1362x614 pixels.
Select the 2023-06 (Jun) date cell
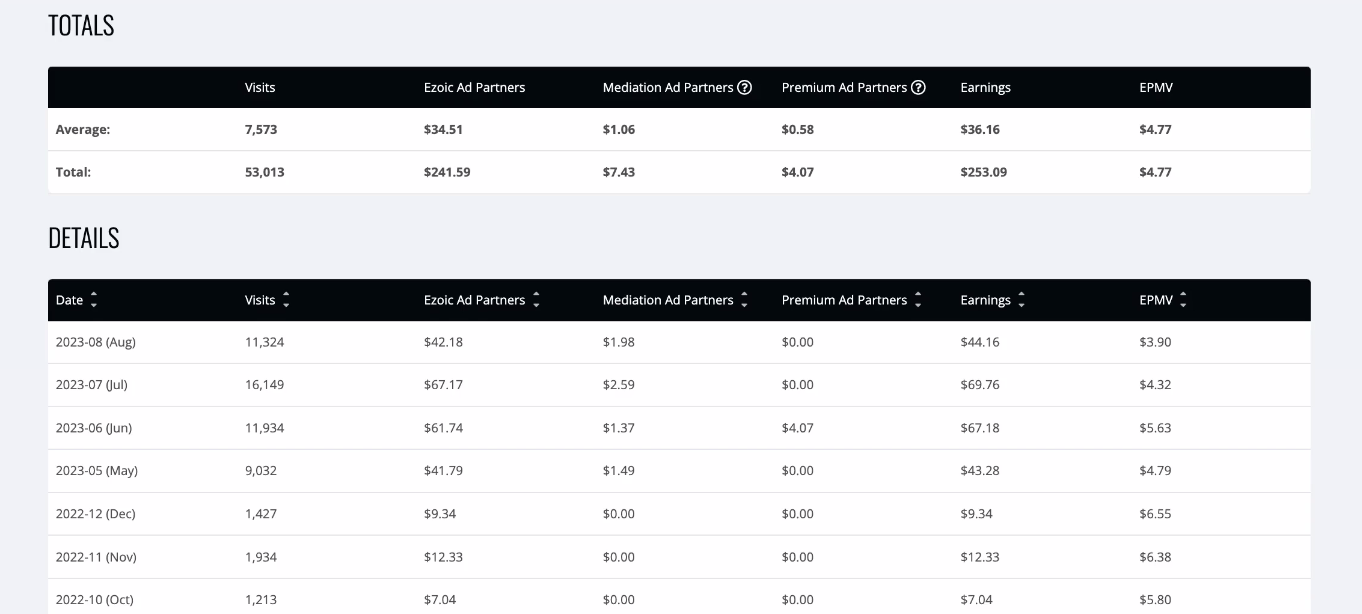pyautogui.click(x=93, y=428)
